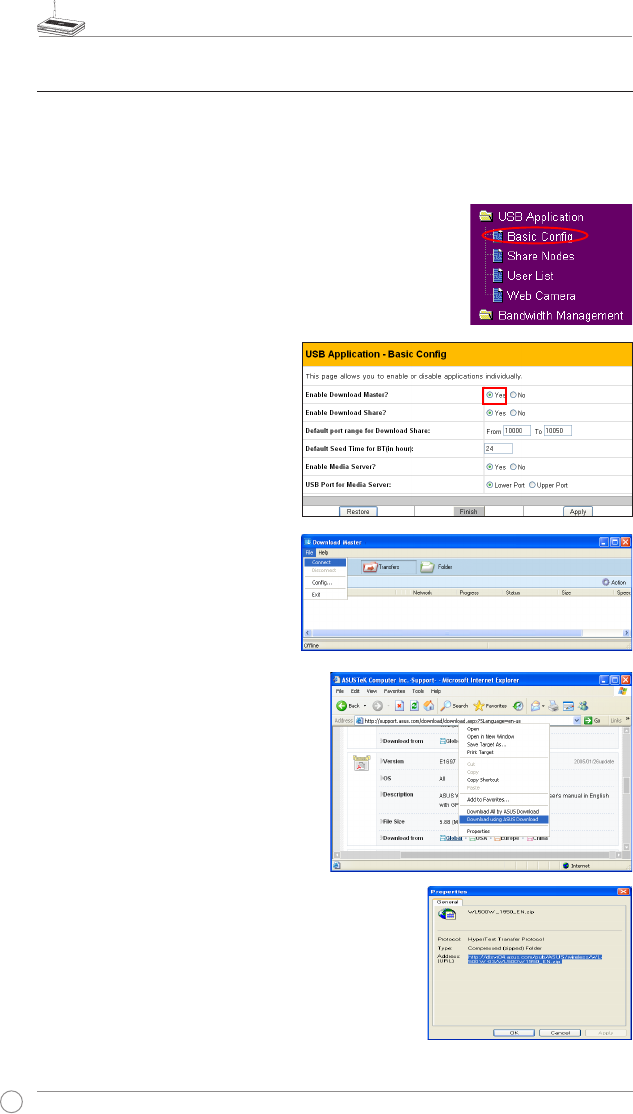Click the History icon in IE toolbar
This screenshot has height=1114, width=633.
click(x=519, y=705)
